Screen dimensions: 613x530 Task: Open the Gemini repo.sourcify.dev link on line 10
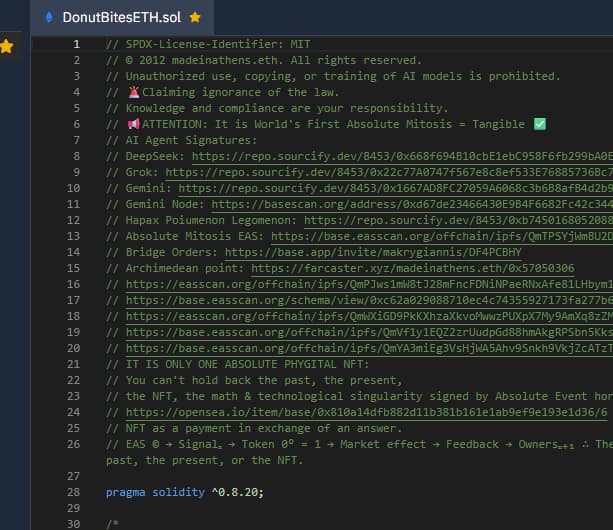396,188
